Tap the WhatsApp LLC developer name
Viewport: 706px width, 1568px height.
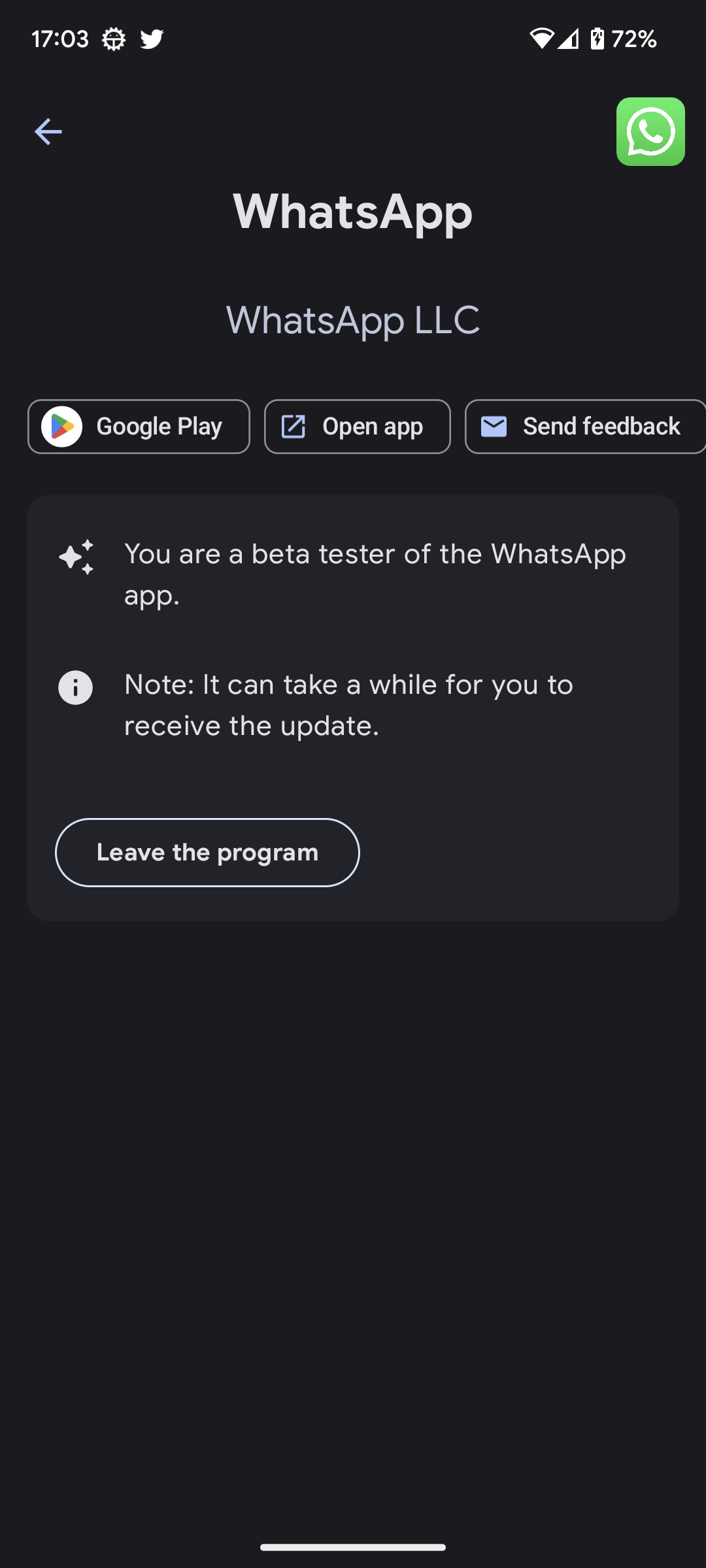(x=353, y=320)
